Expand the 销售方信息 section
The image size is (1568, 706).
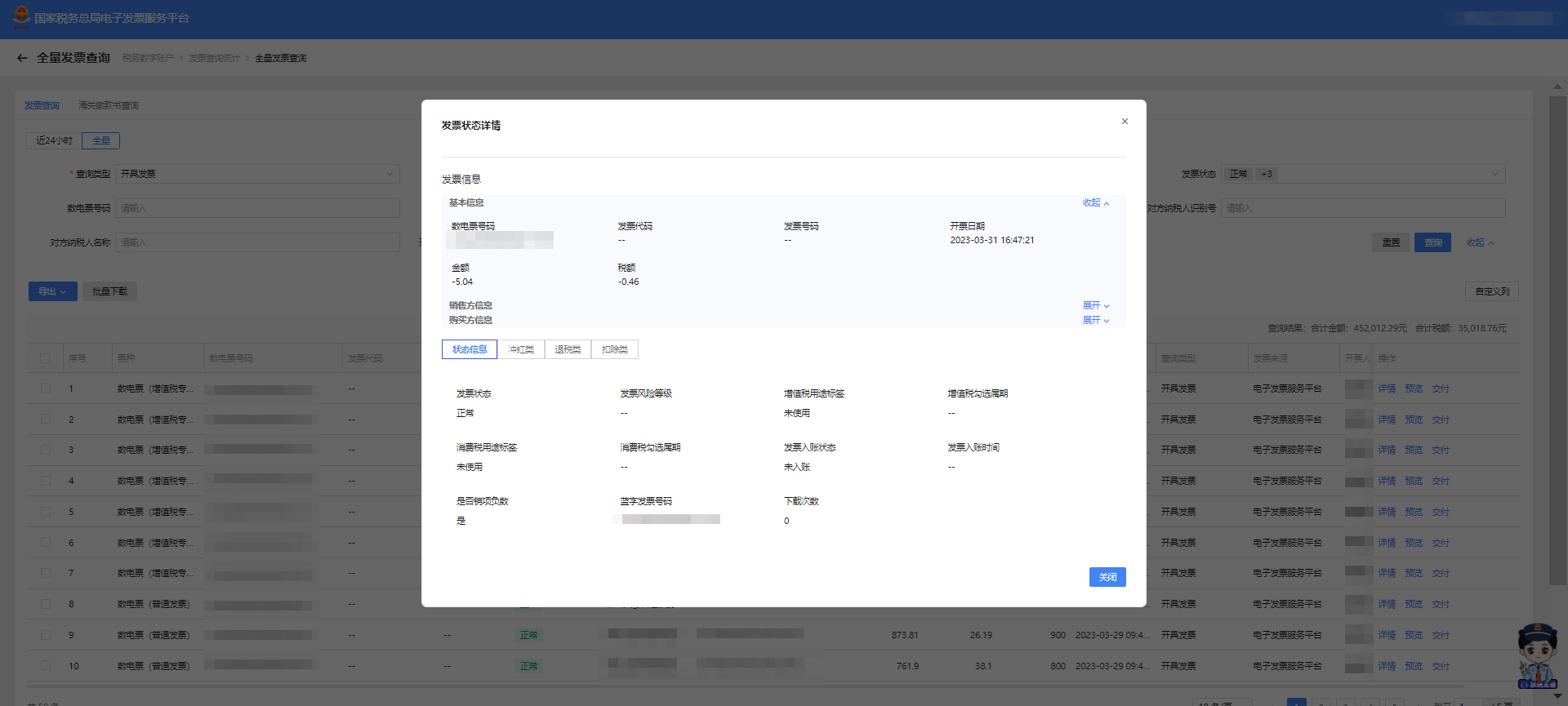pyautogui.click(x=1095, y=306)
